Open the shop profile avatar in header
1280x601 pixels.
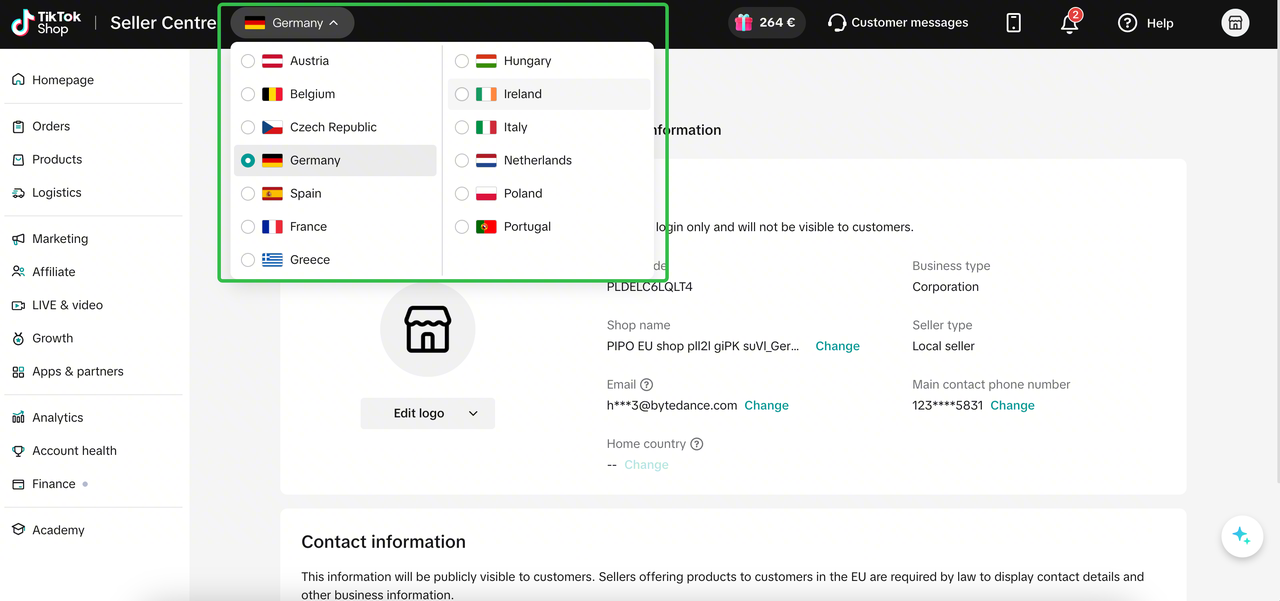(1235, 23)
